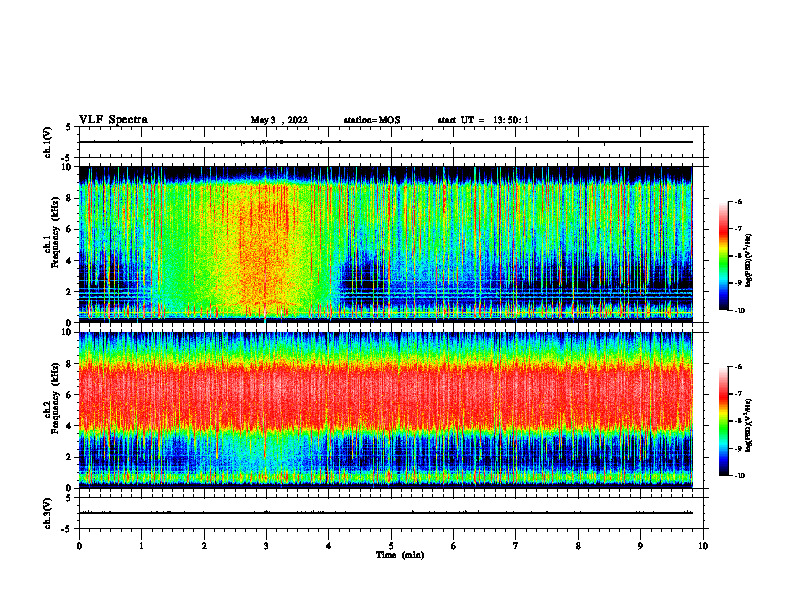Click the ch.1(V) waveform trace
The height and width of the screenshot is (612, 792).
pos(386,142)
